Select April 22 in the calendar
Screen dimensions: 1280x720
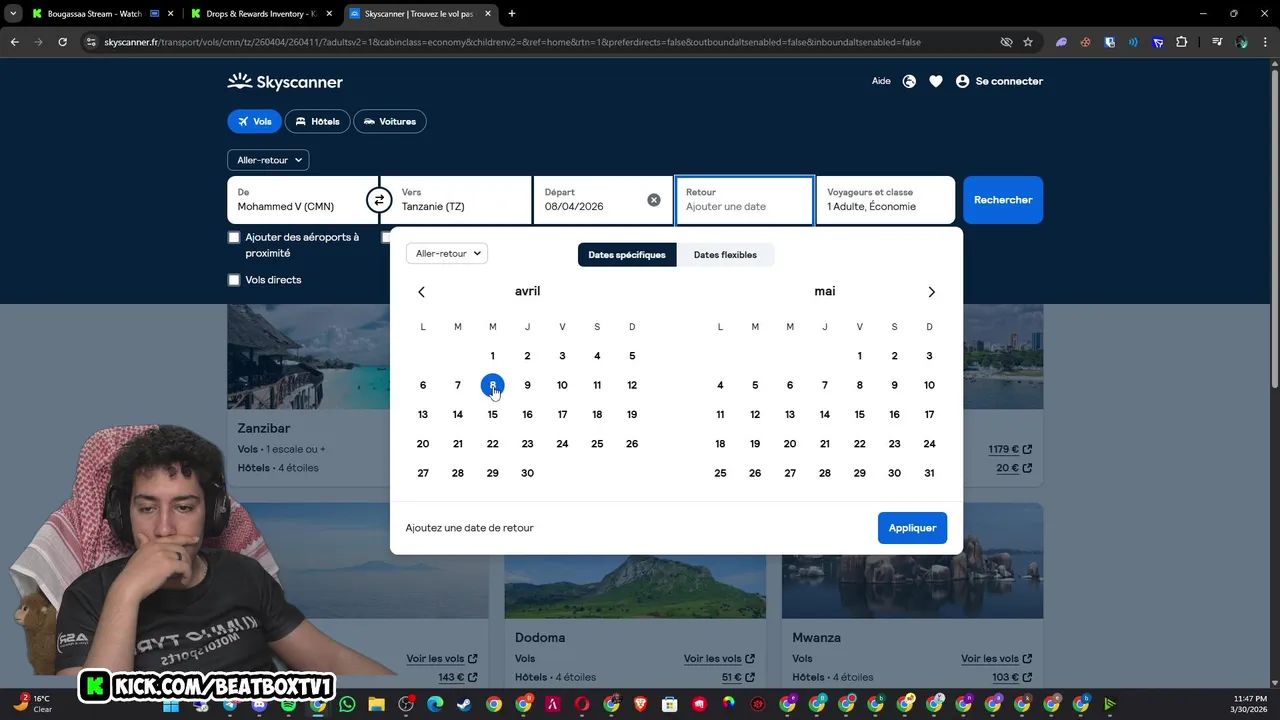pos(492,444)
